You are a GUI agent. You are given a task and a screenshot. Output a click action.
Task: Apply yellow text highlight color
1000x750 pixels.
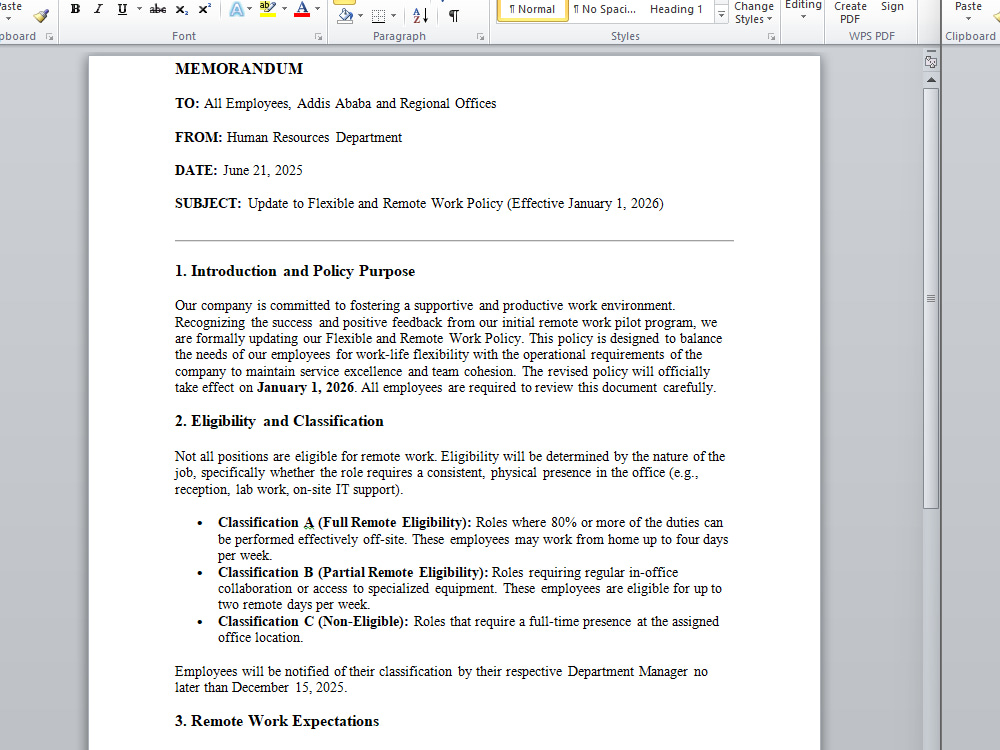point(268,9)
